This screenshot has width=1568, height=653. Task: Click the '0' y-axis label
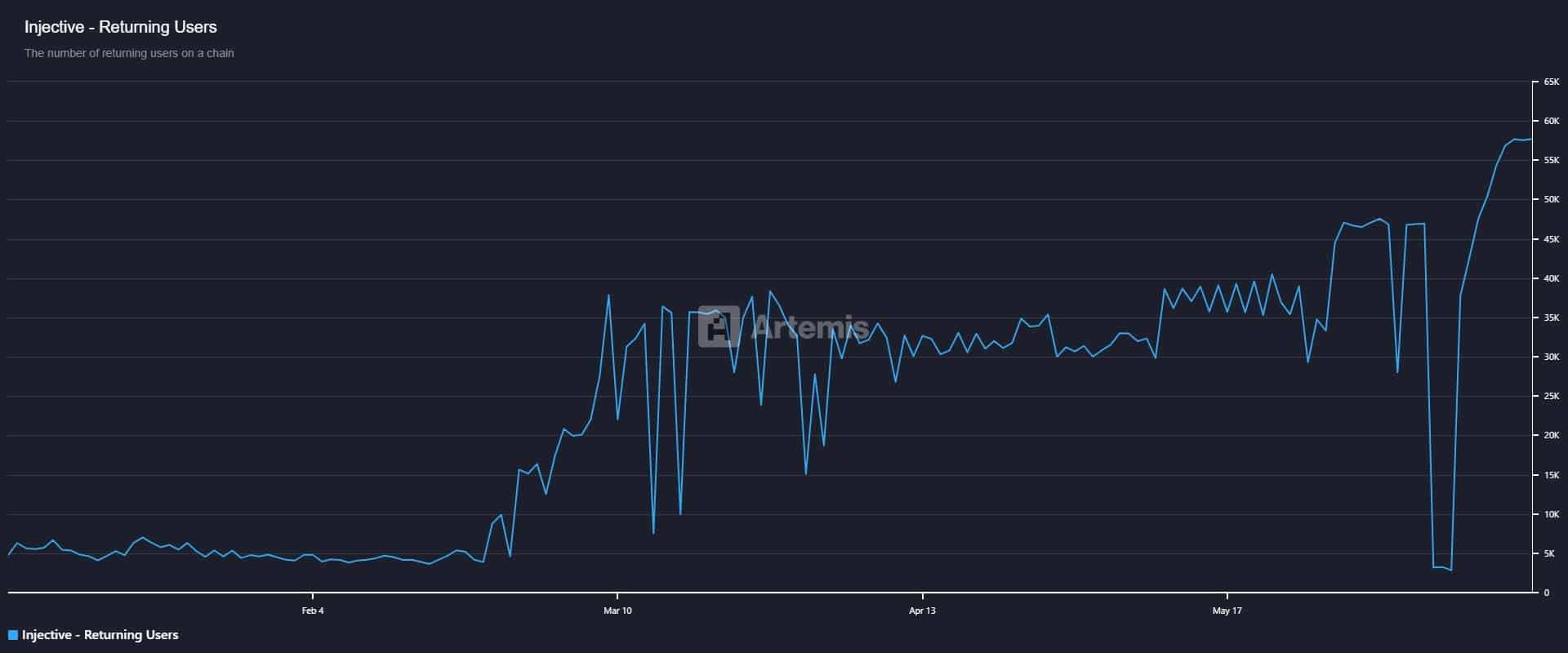click(x=1547, y=593)
